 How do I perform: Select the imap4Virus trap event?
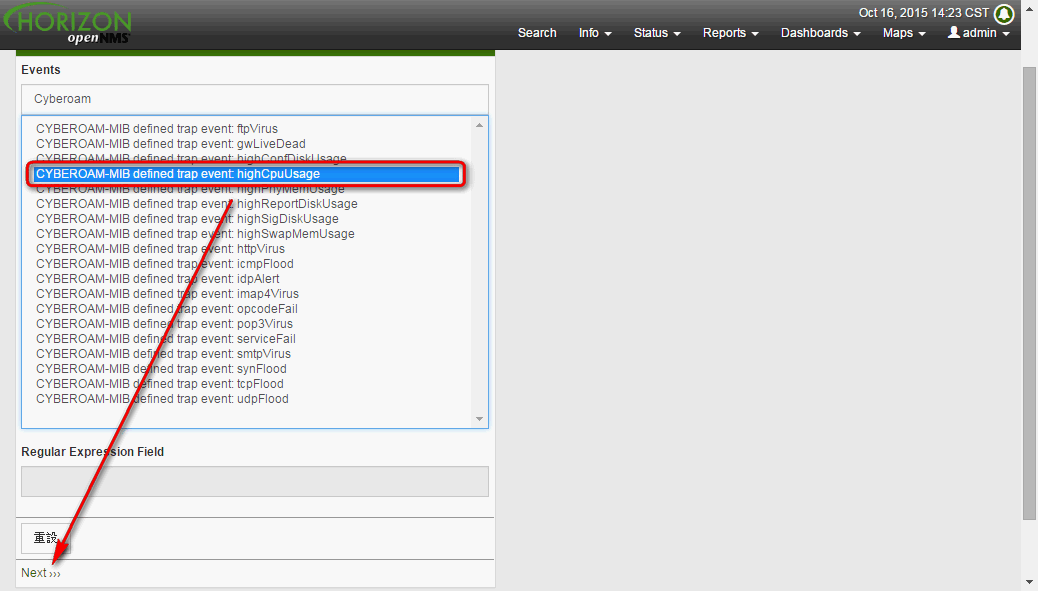167,294
